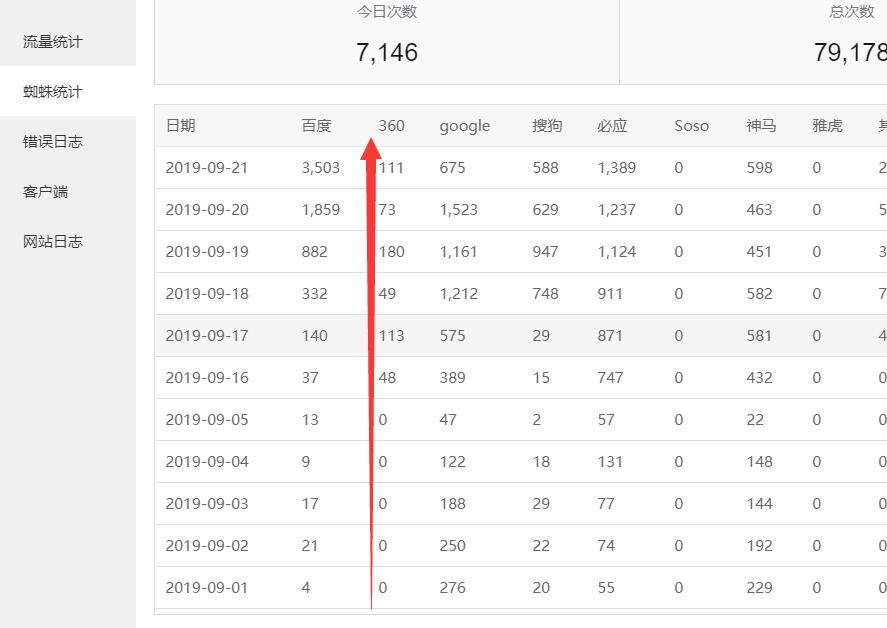Click the Soso column header
Screen dimensions: 887x628
coord(691,126)
